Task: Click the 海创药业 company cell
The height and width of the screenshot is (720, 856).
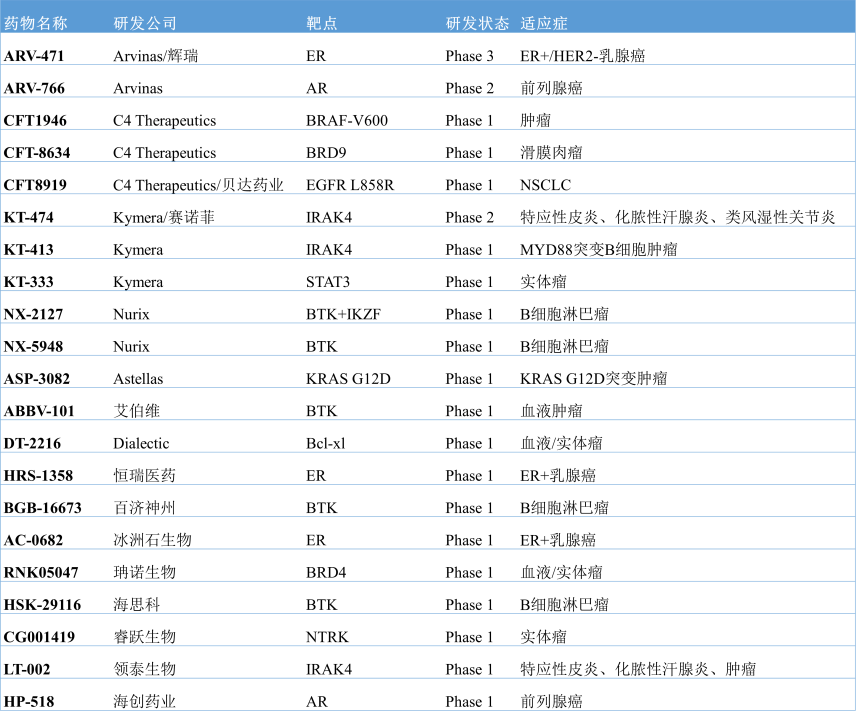Action: [x=145, y=701]
